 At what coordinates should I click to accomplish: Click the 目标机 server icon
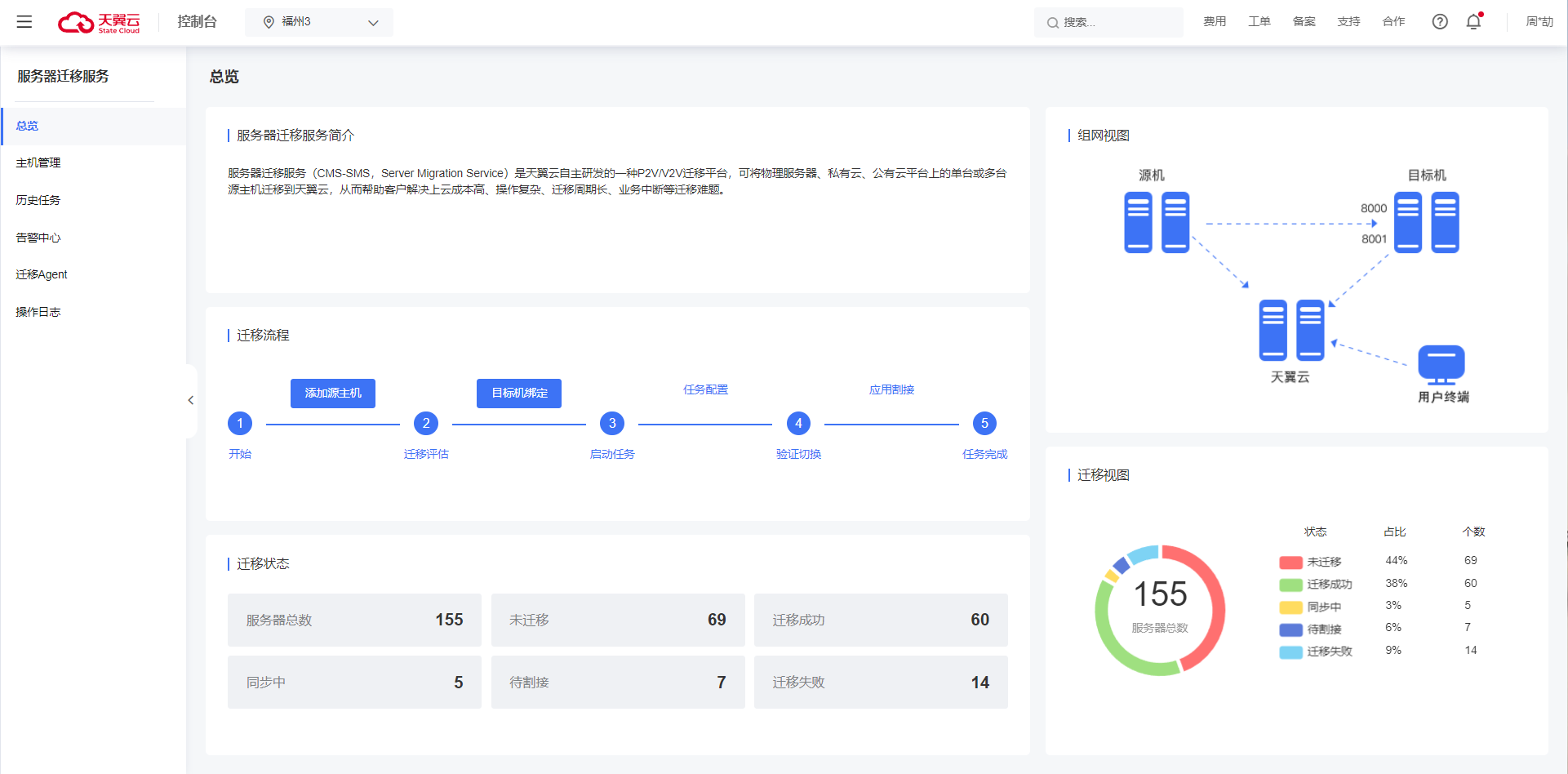1426,222
